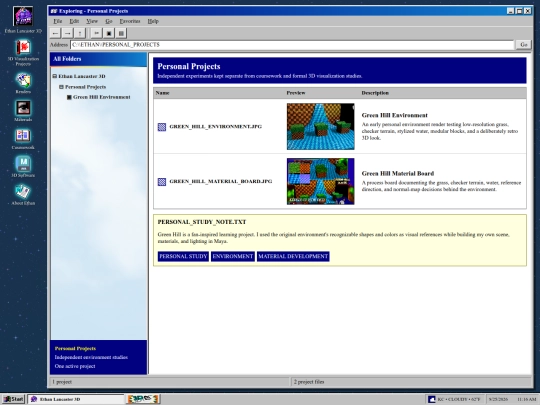Open the Green Hill Material Board preview thumbnail
The image size is (540, 405).
coord(321,181)
